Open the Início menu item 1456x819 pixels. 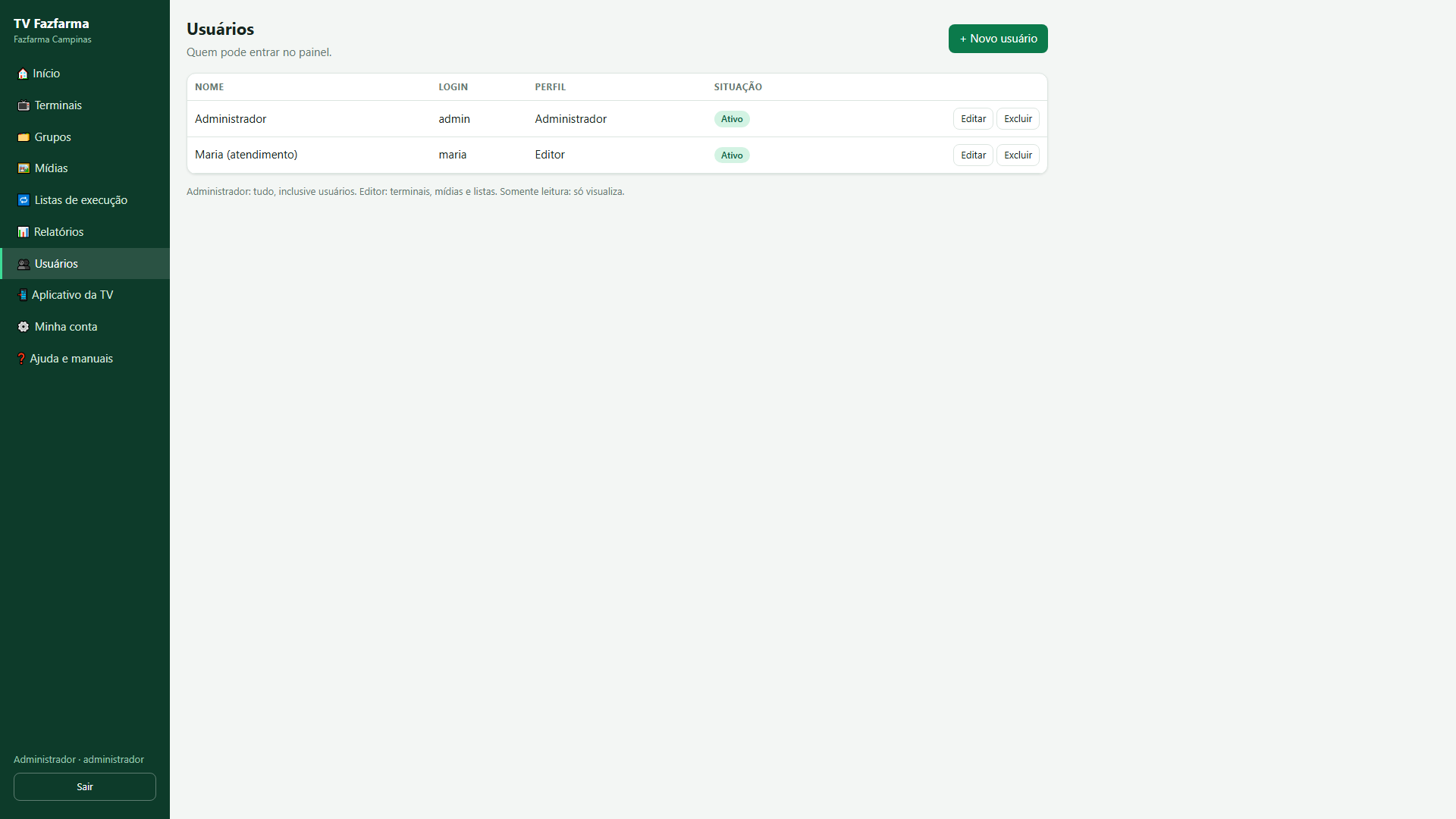coord(85,74)
